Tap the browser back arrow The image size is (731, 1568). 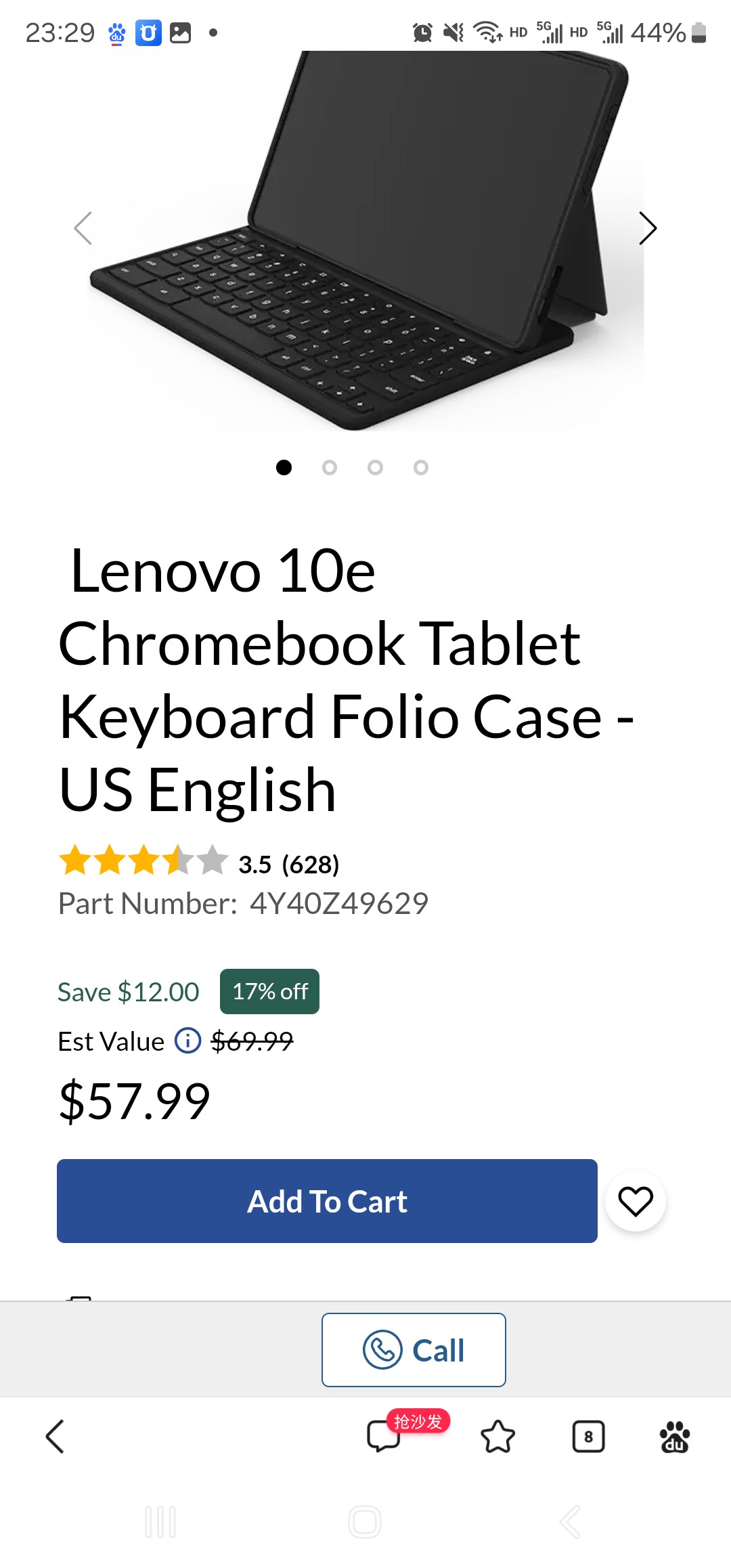click(55, 1437)
